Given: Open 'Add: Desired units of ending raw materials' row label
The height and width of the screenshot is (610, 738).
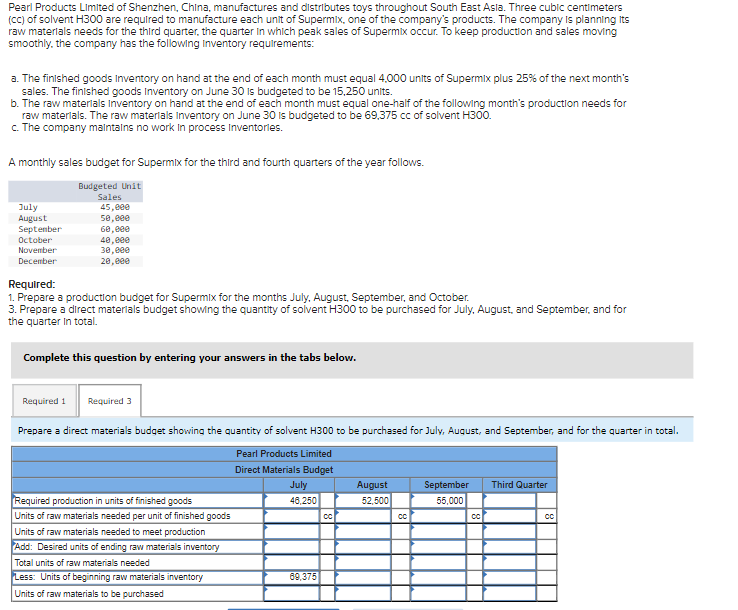Looking at the screenshot, I should tap(137, 547).
